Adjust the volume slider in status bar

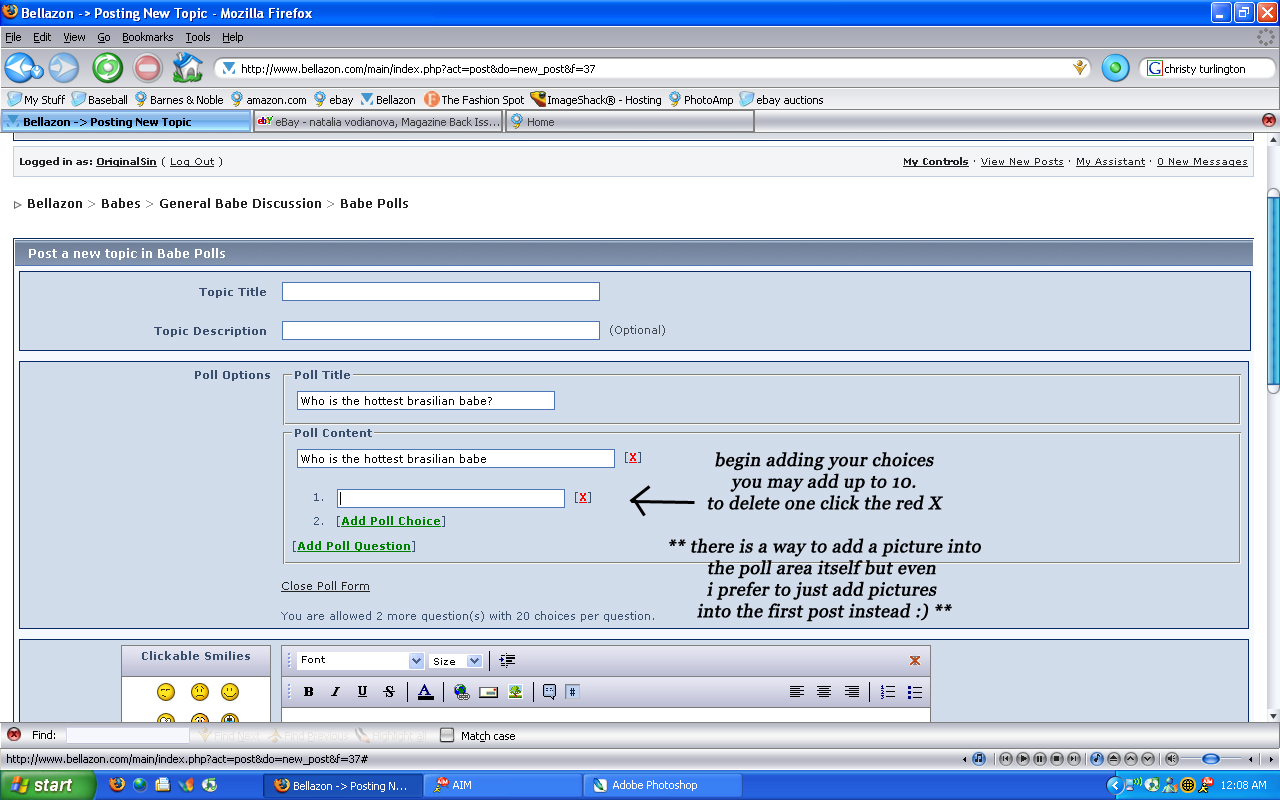click(x=1210, y=759)
